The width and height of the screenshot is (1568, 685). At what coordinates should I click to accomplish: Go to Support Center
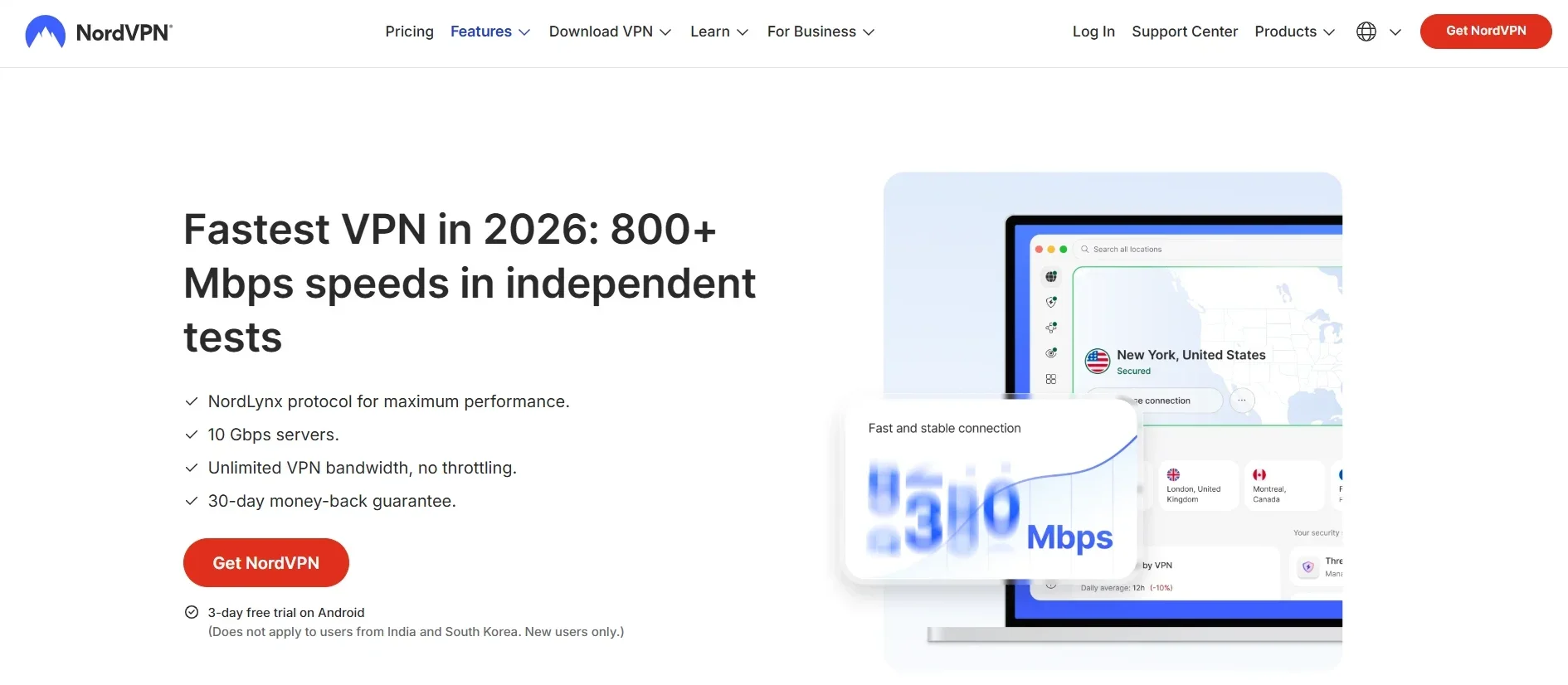click(1185, 32)
